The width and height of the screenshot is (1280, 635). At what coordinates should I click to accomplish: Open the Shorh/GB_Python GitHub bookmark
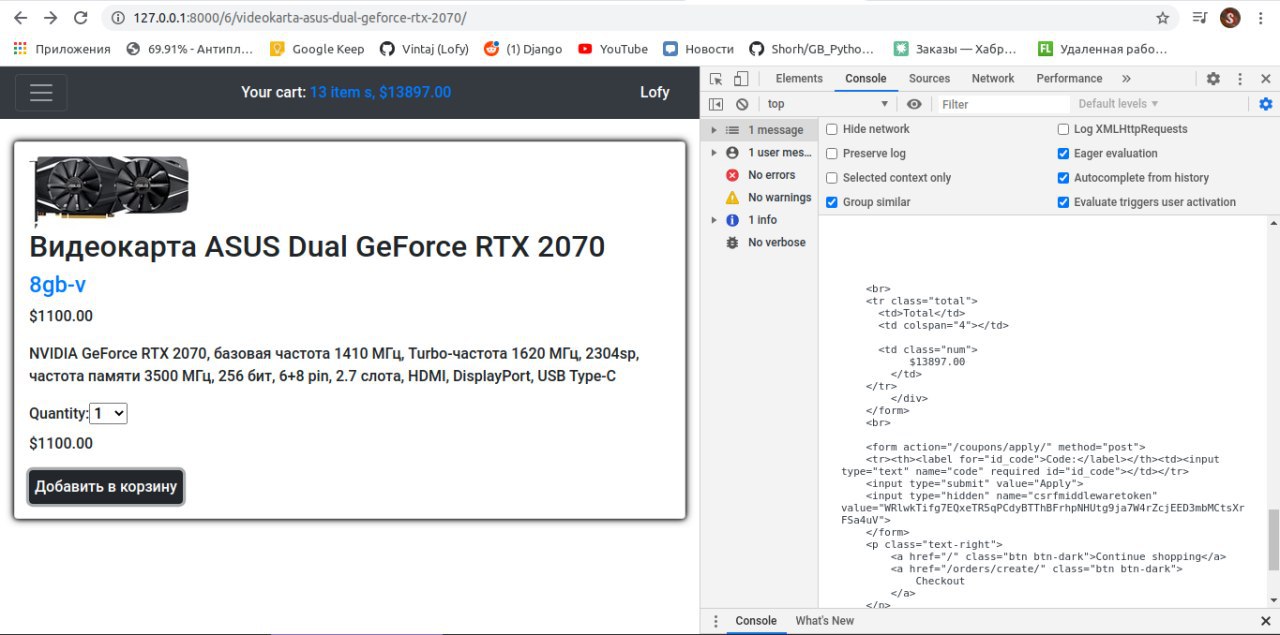coord(811,48)
